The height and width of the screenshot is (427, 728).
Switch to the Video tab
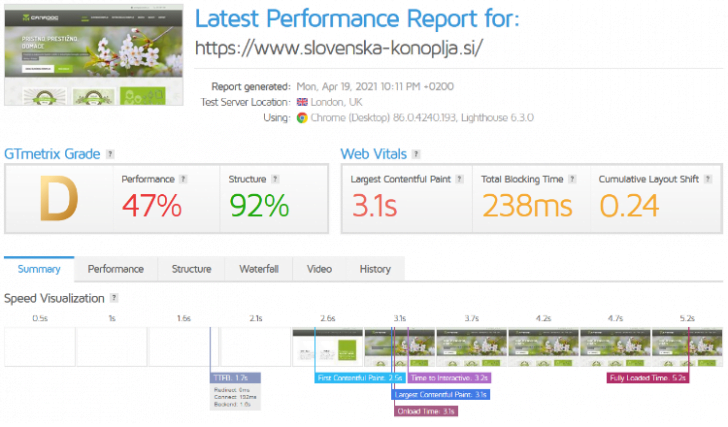coord(319,269)
